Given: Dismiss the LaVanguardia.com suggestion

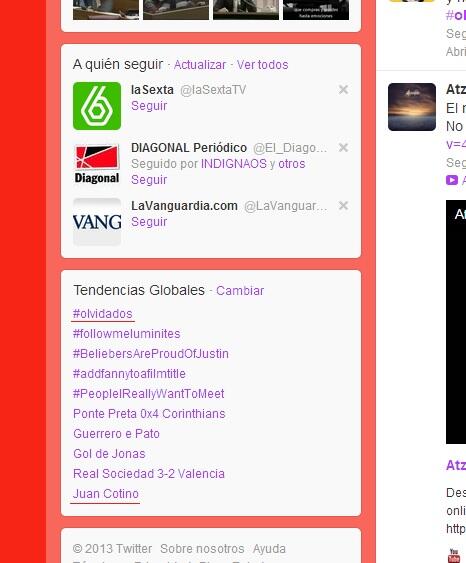Looking at the screenshot, I should tap(343, 206).
